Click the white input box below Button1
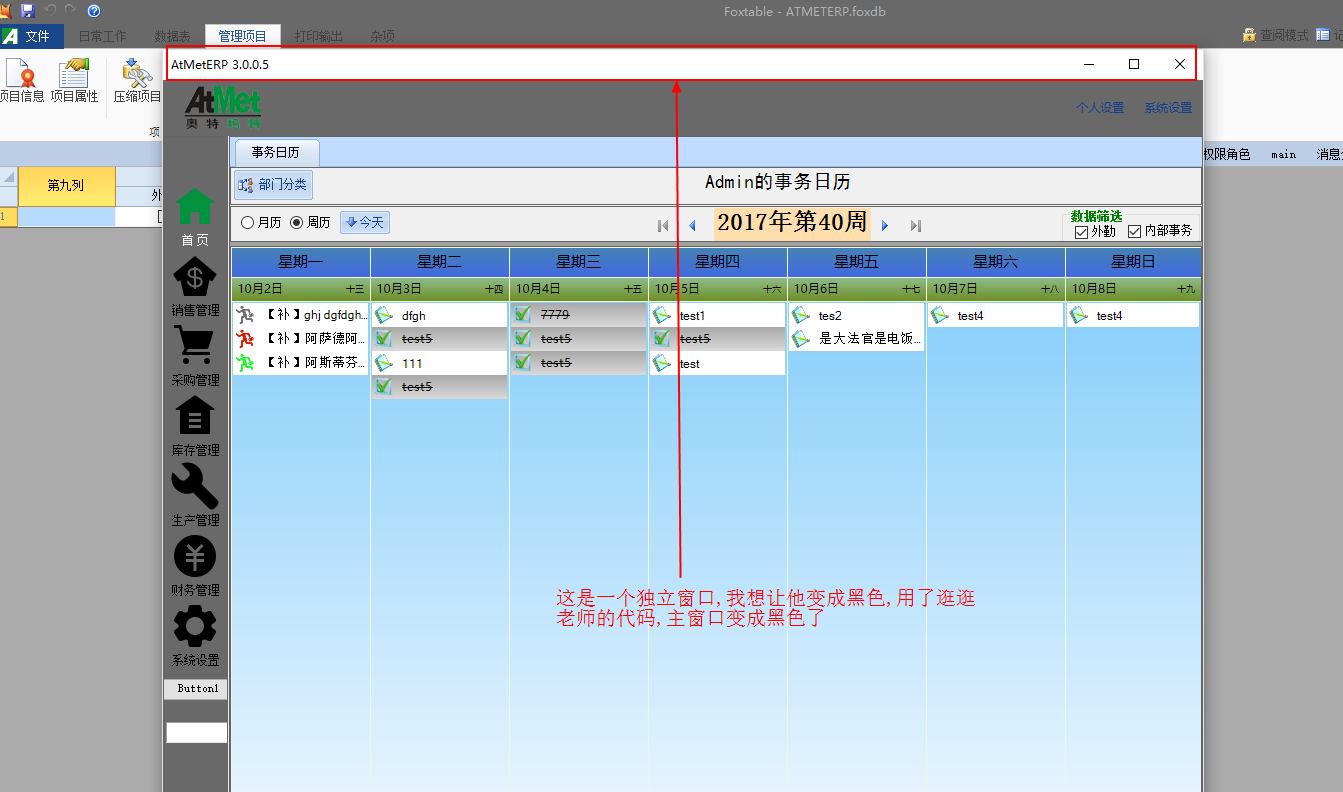Screen dimensions: 1343x792 tap(197, 733)
